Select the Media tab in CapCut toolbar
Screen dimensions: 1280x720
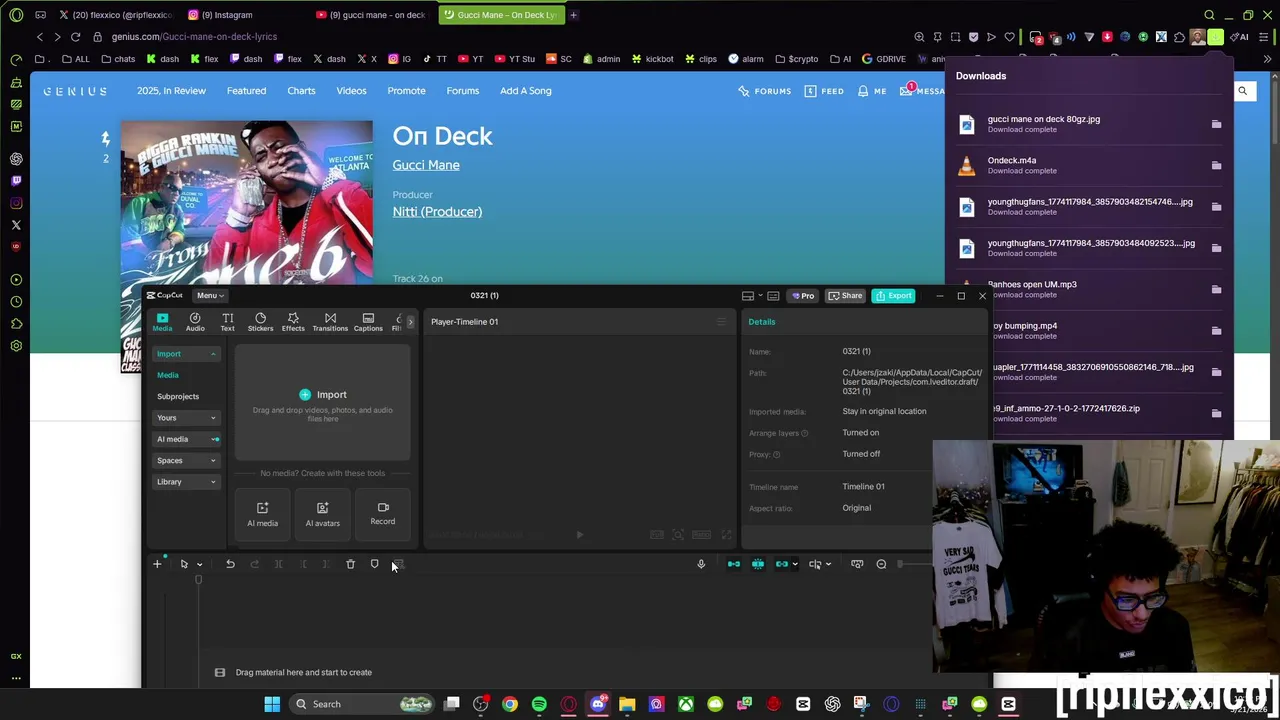[162, 322]
